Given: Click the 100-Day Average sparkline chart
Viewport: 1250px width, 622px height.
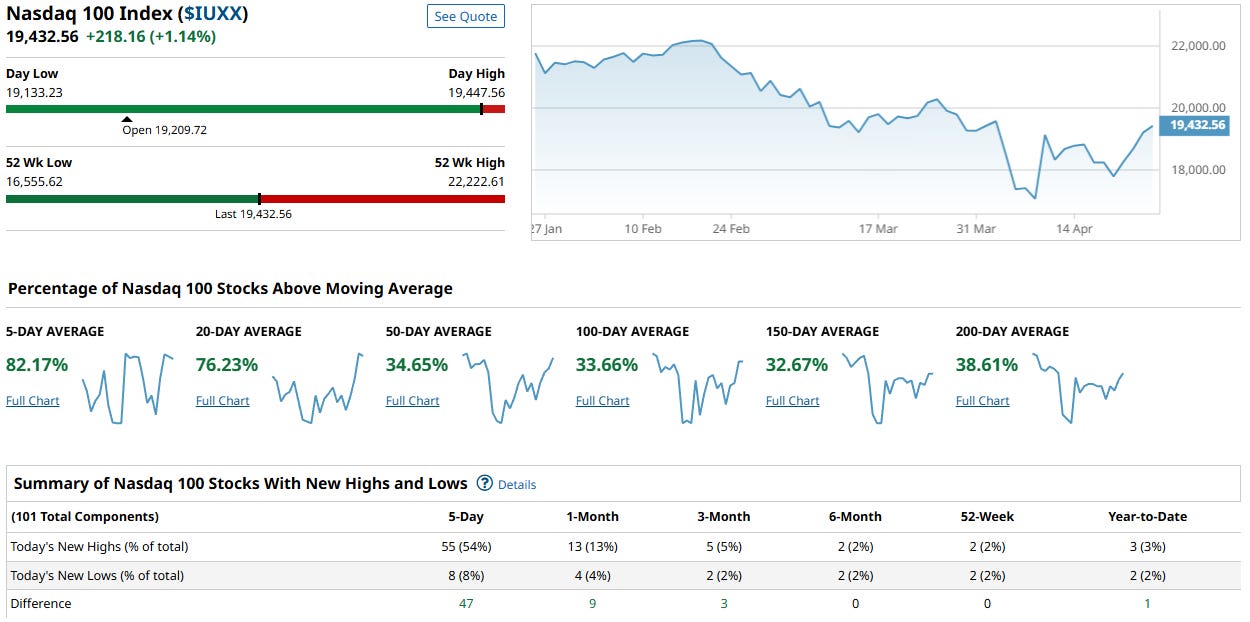Looking at the screenshot, I should click(697, 388).
